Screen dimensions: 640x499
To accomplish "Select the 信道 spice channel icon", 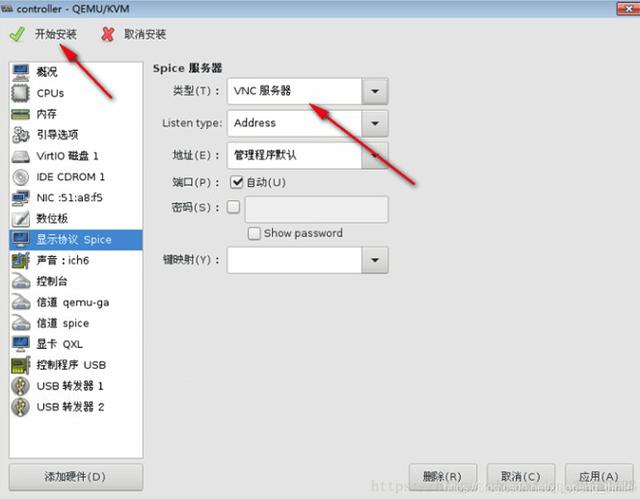I will pos(21,324).
